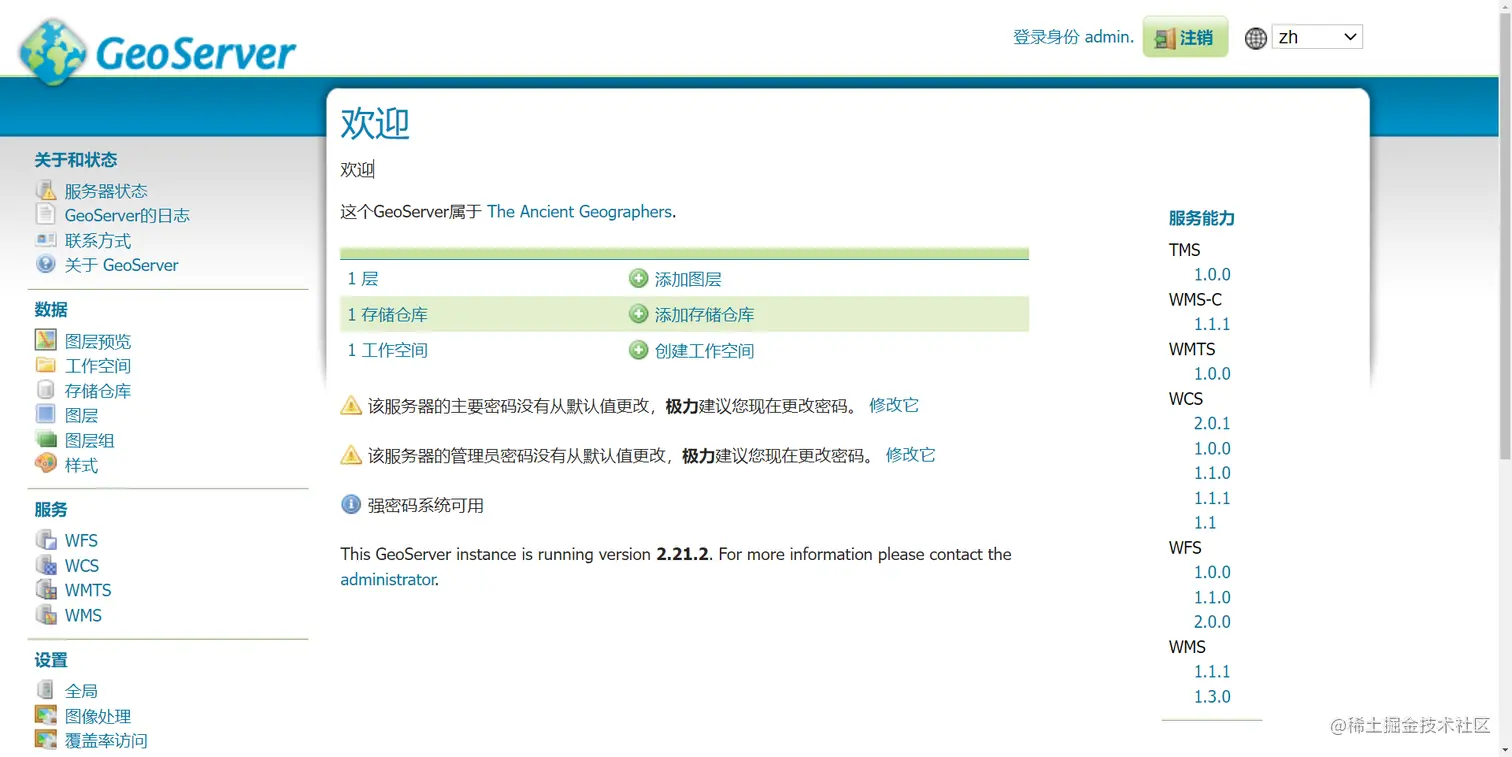The image size is (1512, 757).
Task: Click the styles palette icon
Action: [x=46, y=464]
